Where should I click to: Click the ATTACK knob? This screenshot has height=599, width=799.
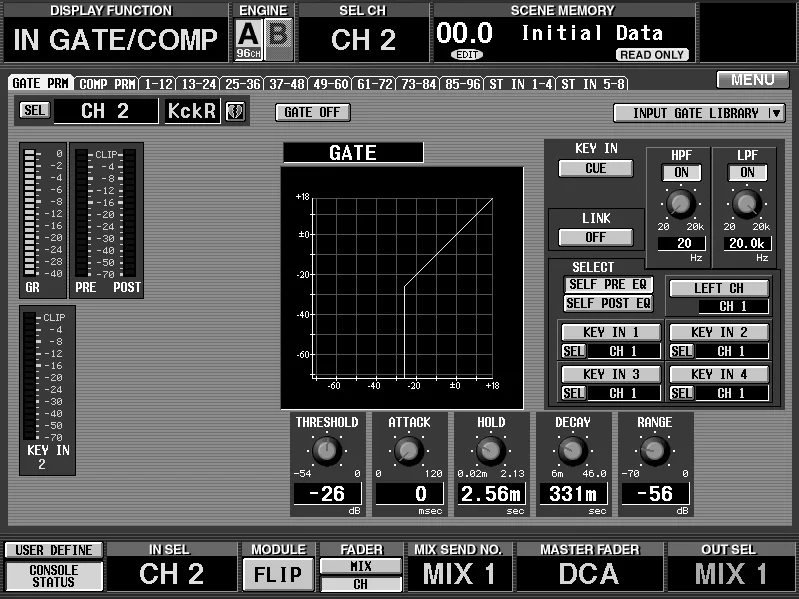point(409,451)
